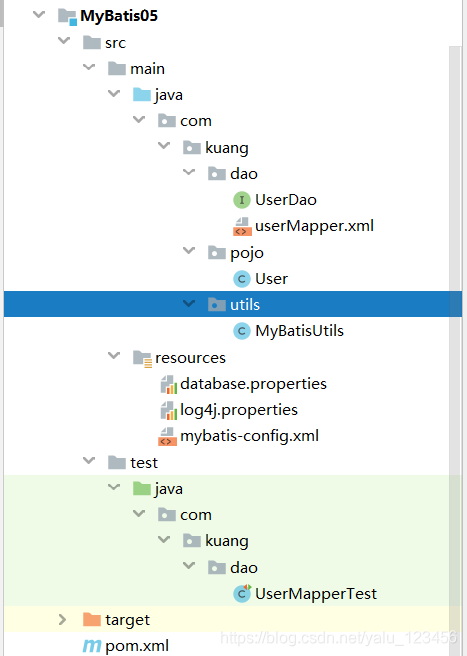Collapse the kuang package under test

[164, 540]
